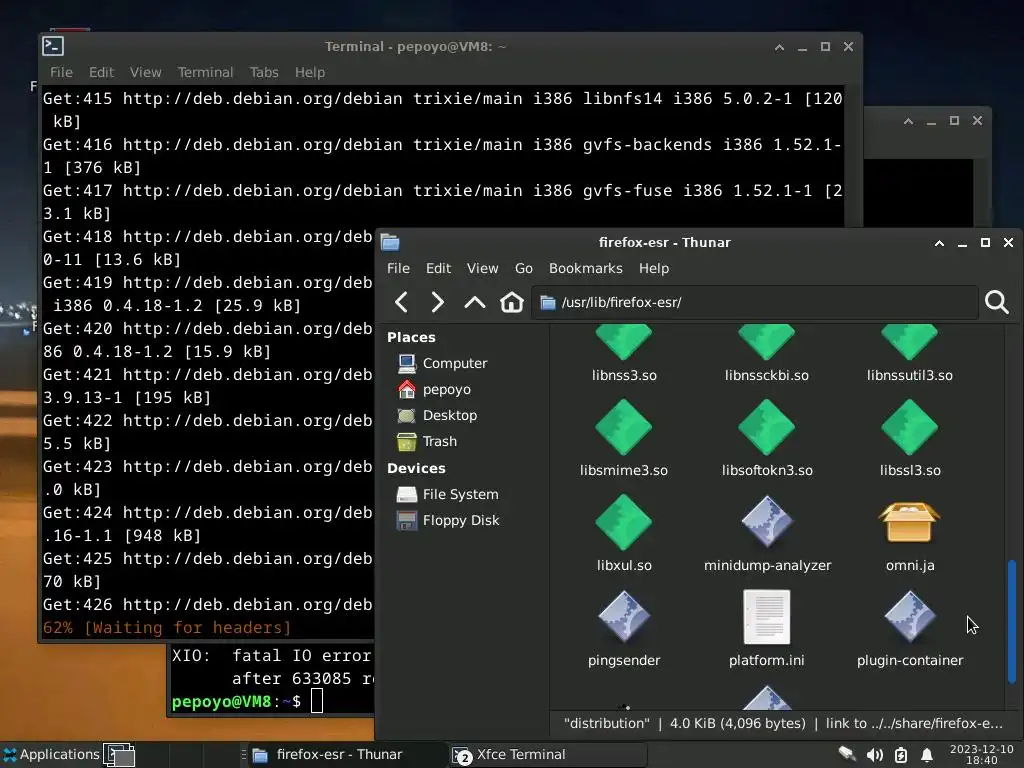Open Thunar's Go menu
This screenshot has height=768, width=1024.
524,268
